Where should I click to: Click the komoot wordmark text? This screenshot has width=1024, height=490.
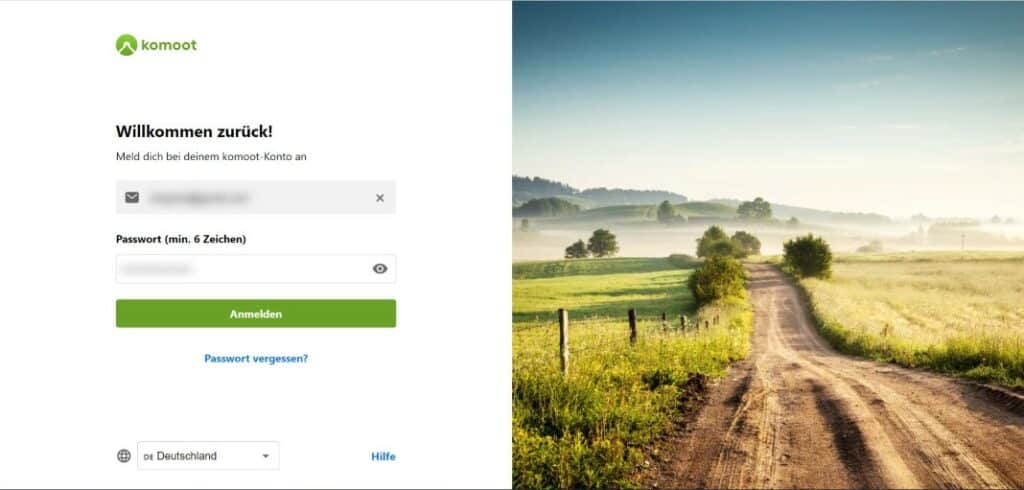click(x=168, y=45)
